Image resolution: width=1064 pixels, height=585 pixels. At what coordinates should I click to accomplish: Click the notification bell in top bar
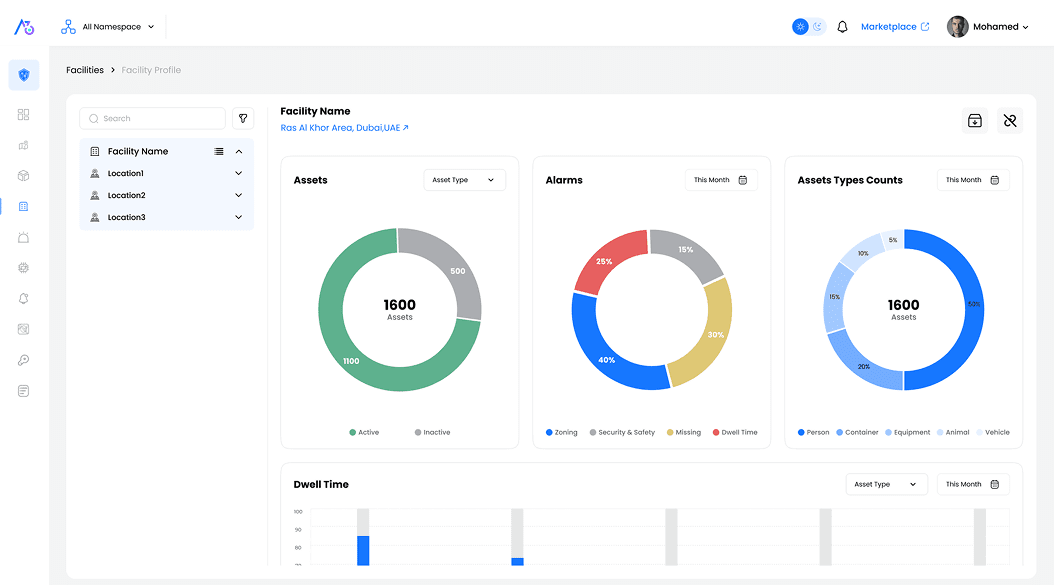842,27
